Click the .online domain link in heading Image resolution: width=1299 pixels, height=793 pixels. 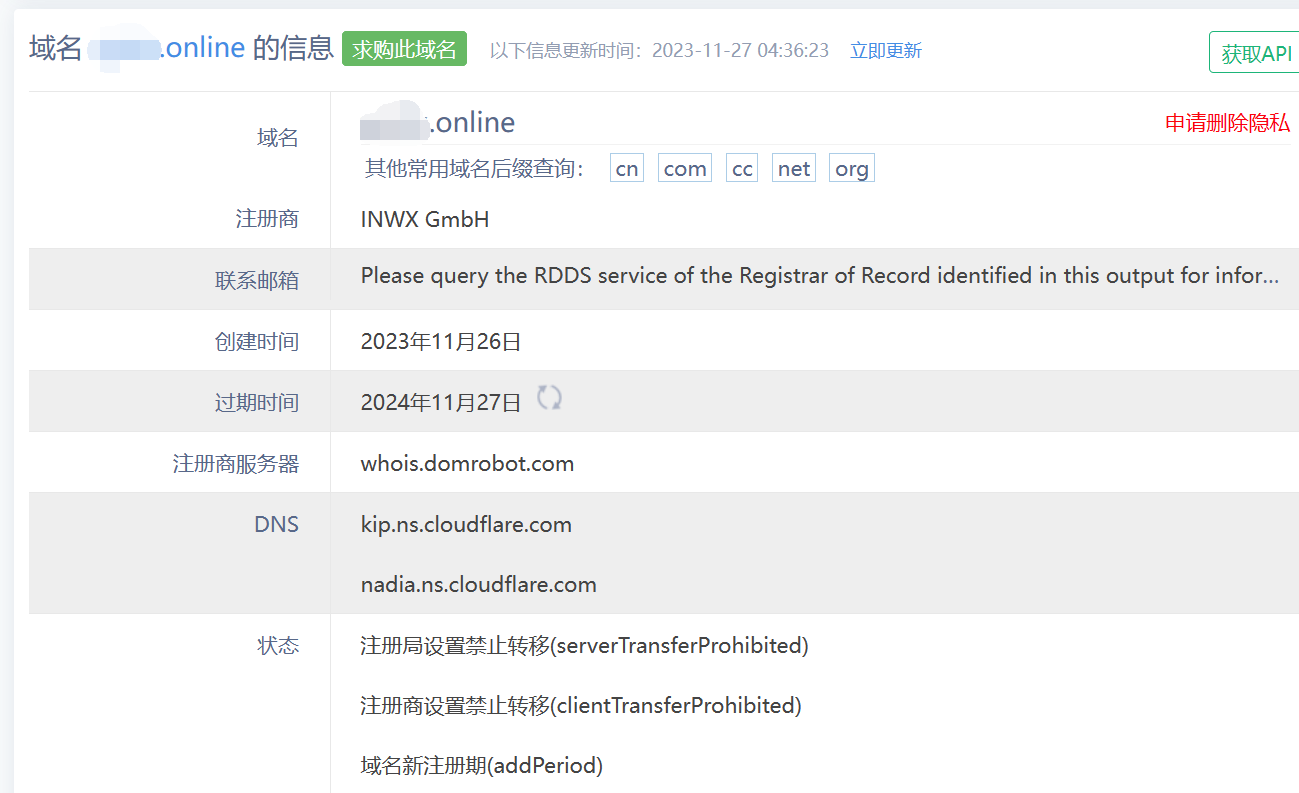pos(202,48)
